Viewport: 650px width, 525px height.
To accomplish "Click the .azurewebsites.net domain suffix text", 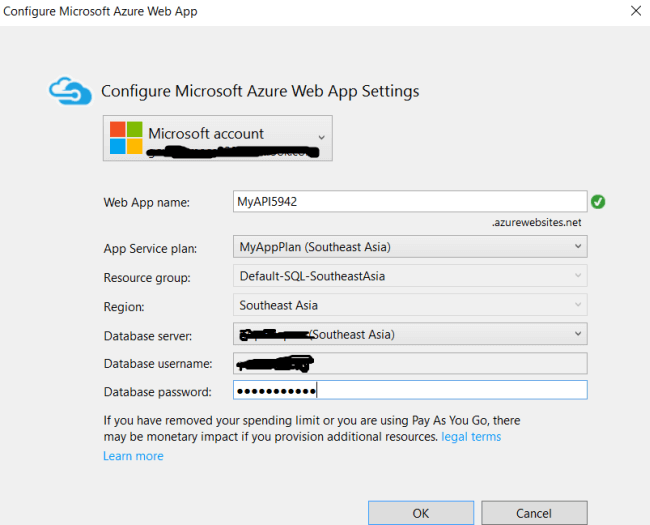I will [536, 222].
